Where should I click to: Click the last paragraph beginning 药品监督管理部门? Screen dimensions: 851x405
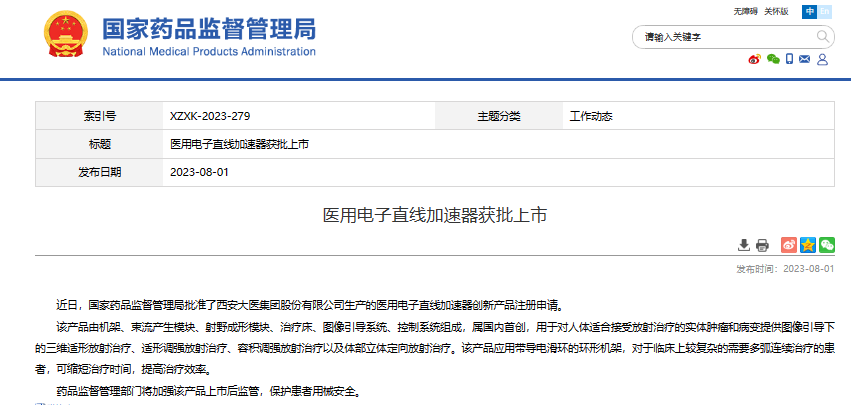click(208, 391)
